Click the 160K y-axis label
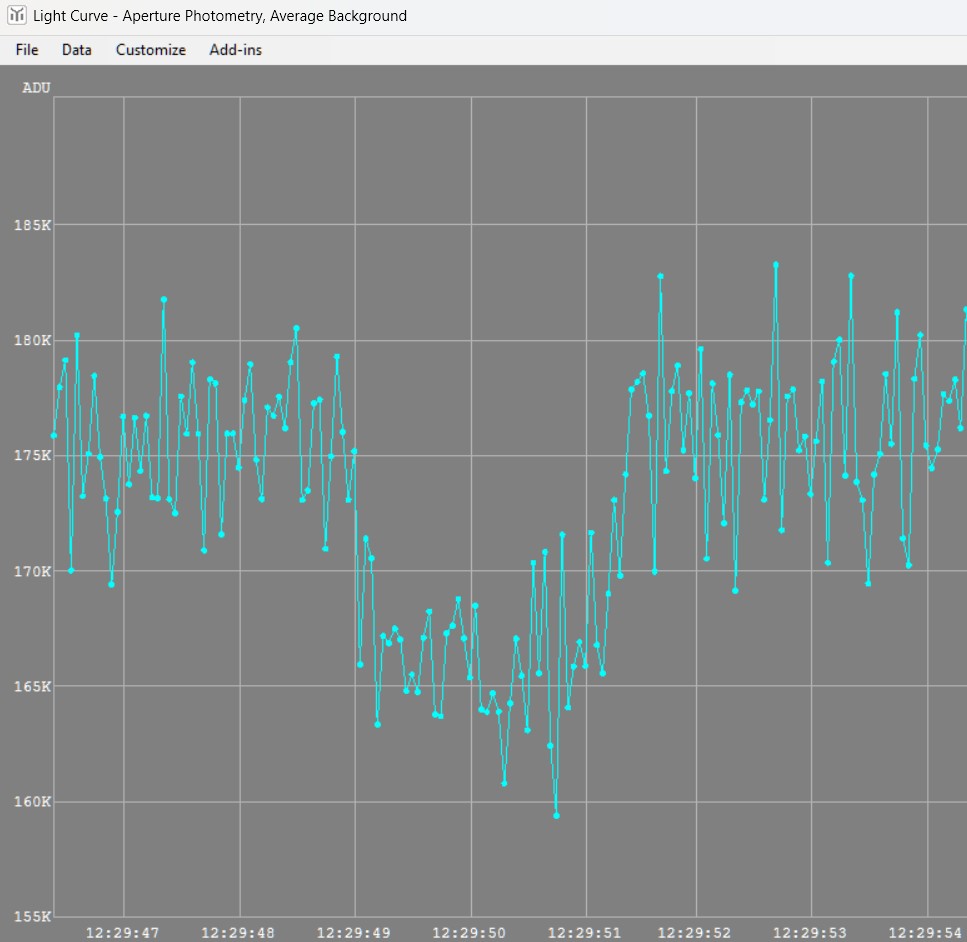Image resolution: width=967 pixels, height=942 pixels. pyautogui.click(x=32, y=802)
